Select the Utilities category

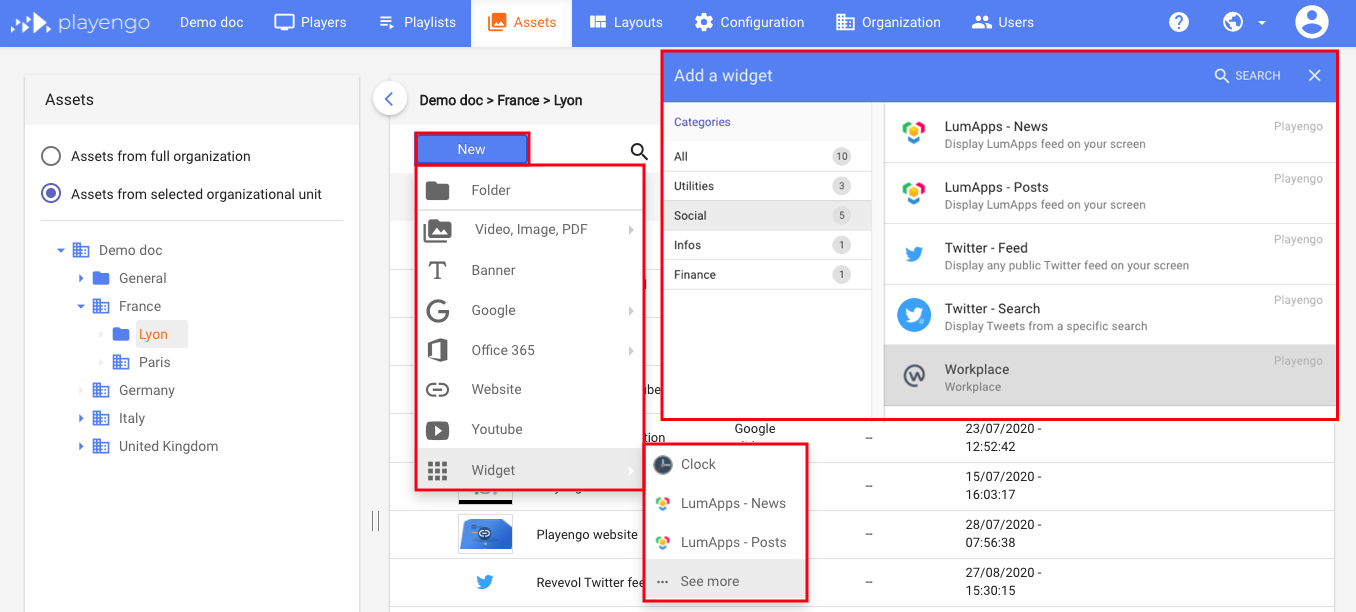click(x=767, y=186)
